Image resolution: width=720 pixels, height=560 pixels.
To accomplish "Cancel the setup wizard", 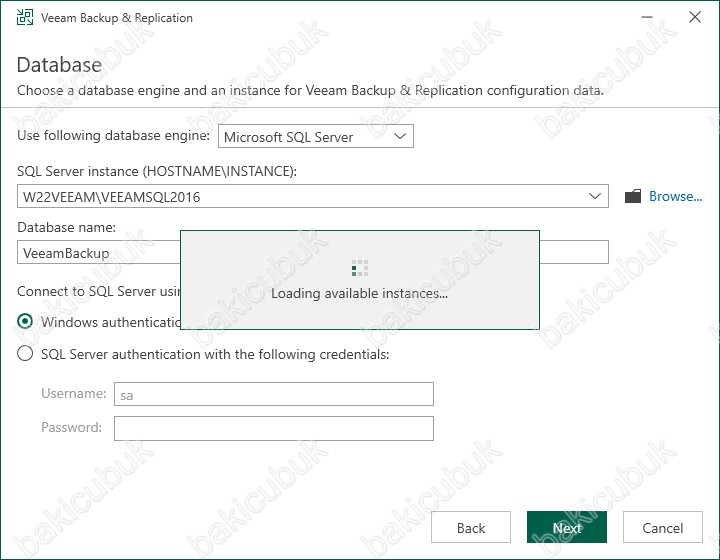I will pos(663,527).
